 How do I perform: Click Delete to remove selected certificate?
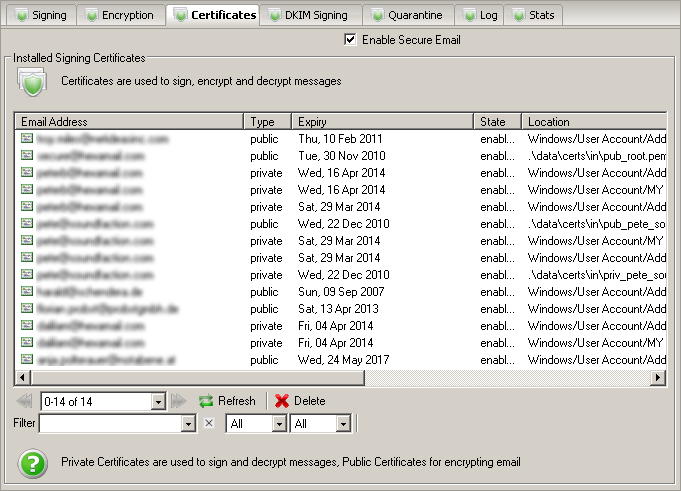click(300, 401)
